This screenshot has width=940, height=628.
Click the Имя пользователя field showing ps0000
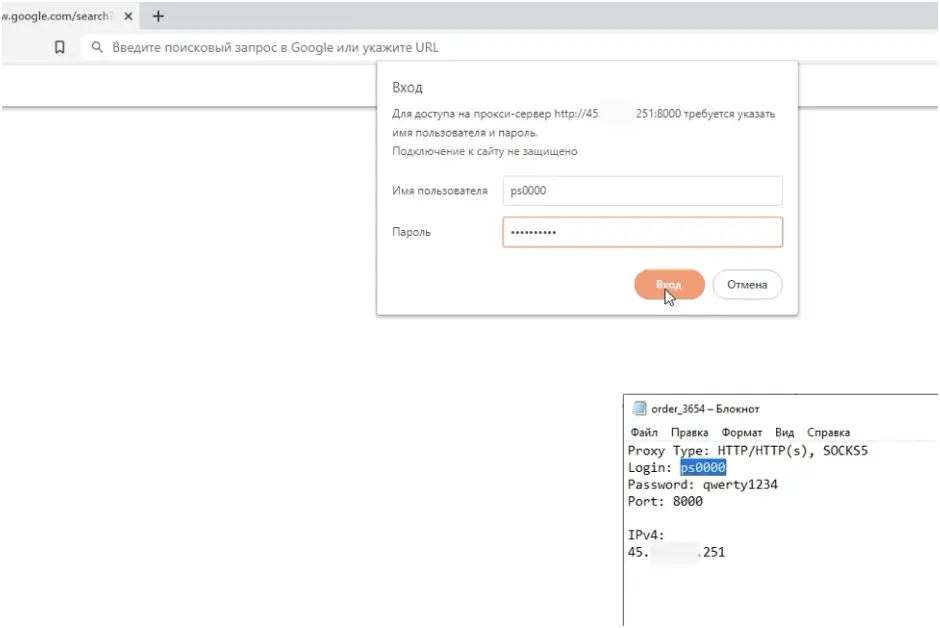pyautogui.click(x=642, y=190)
